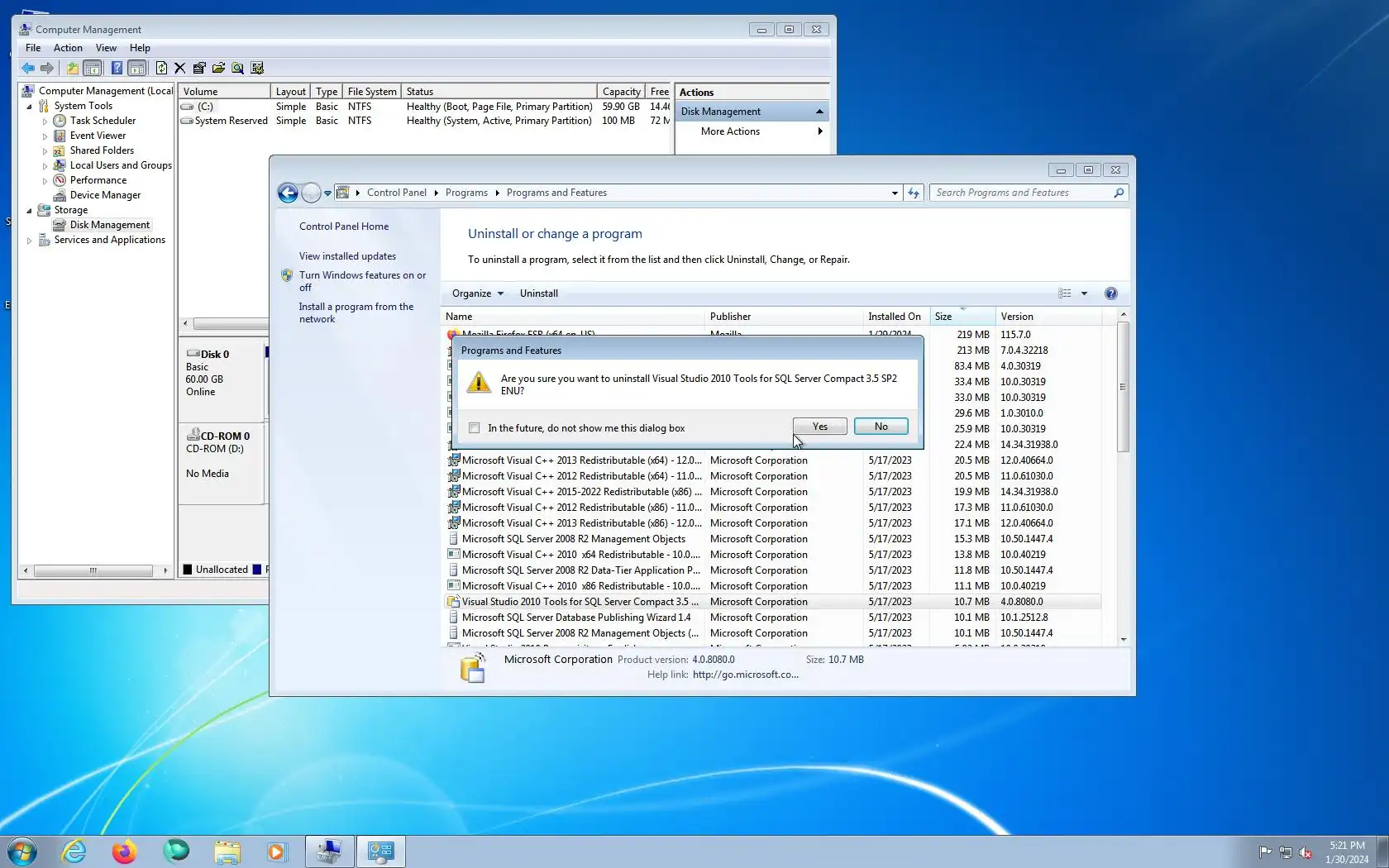This screenshot has height=868, width=1389.
Task: Sort the programs list by Installed On column
Action: [x=895, y=317]
